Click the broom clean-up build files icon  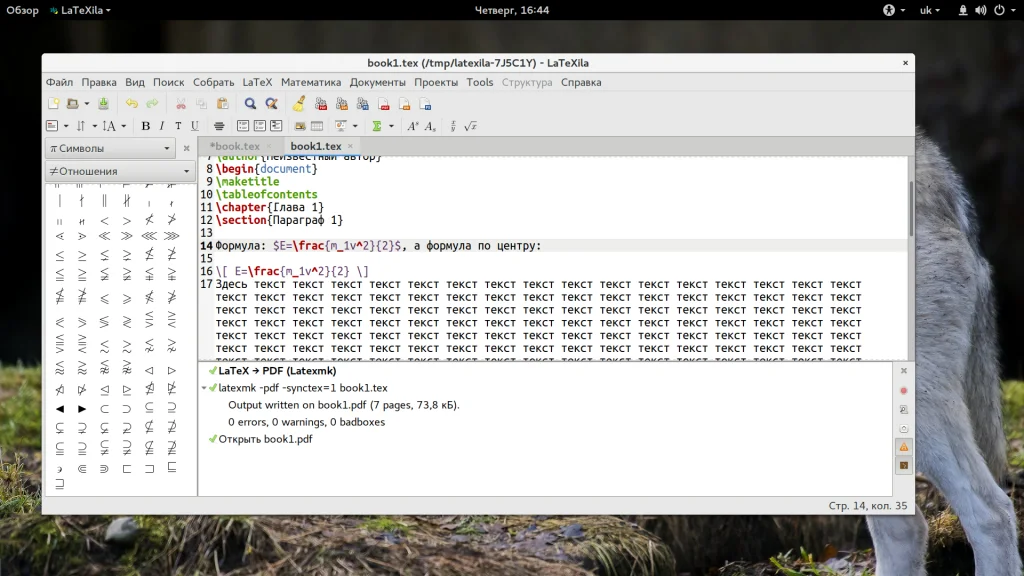point(298,103)
